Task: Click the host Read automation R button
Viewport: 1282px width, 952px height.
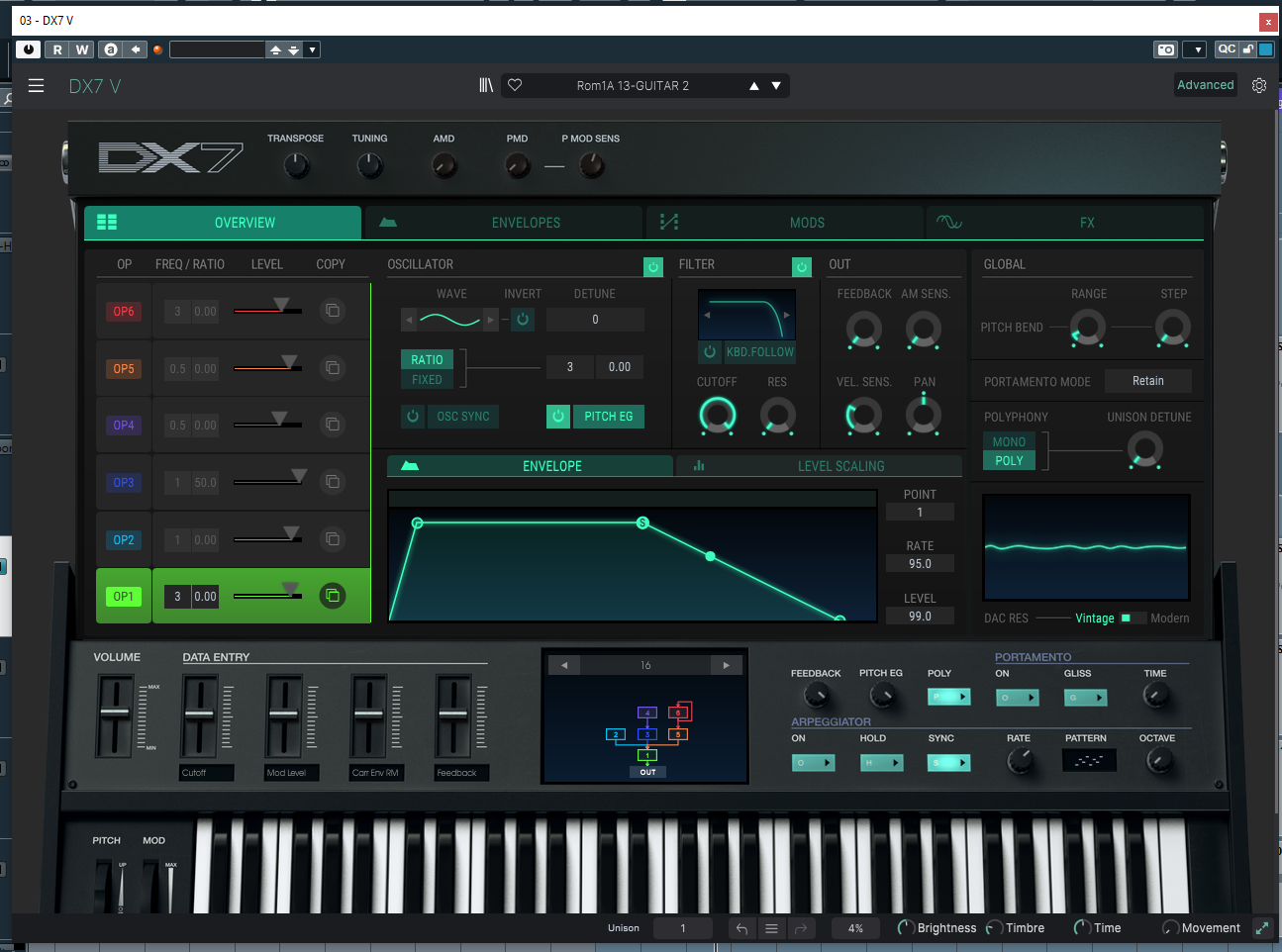Action: [57, 49]
